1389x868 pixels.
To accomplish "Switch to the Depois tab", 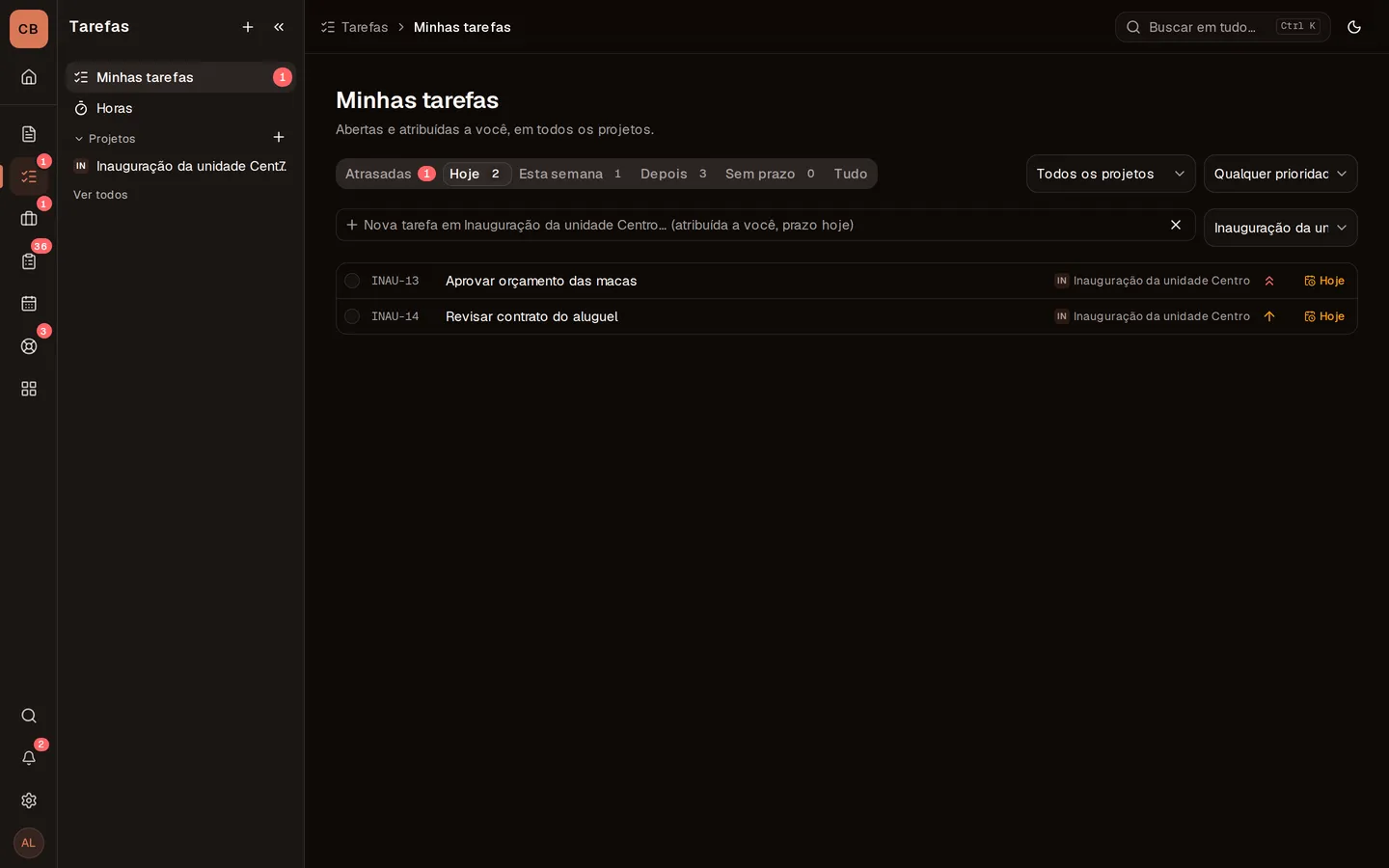I will (x=673, y=174).
